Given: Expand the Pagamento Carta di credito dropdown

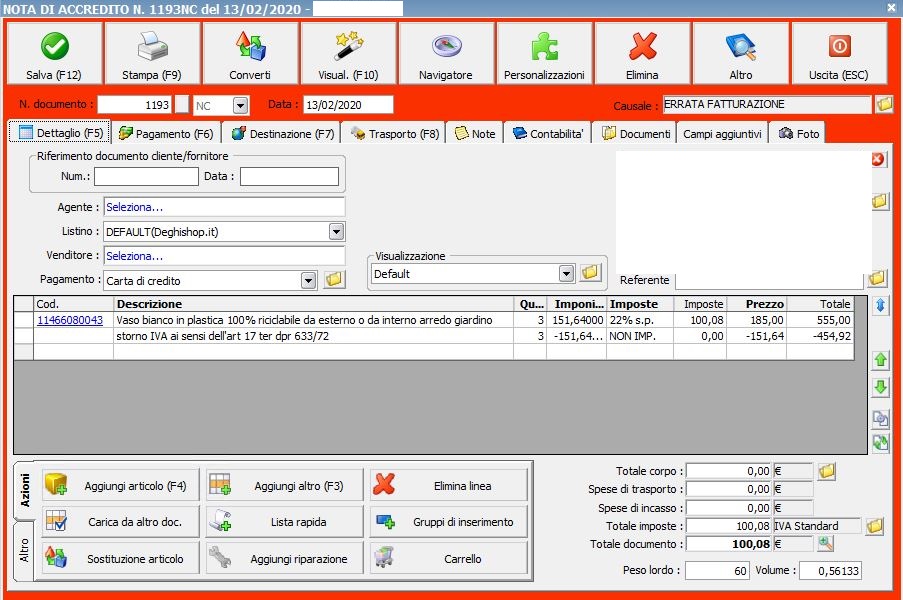Looking at the screenshot, I should [309, 280].
